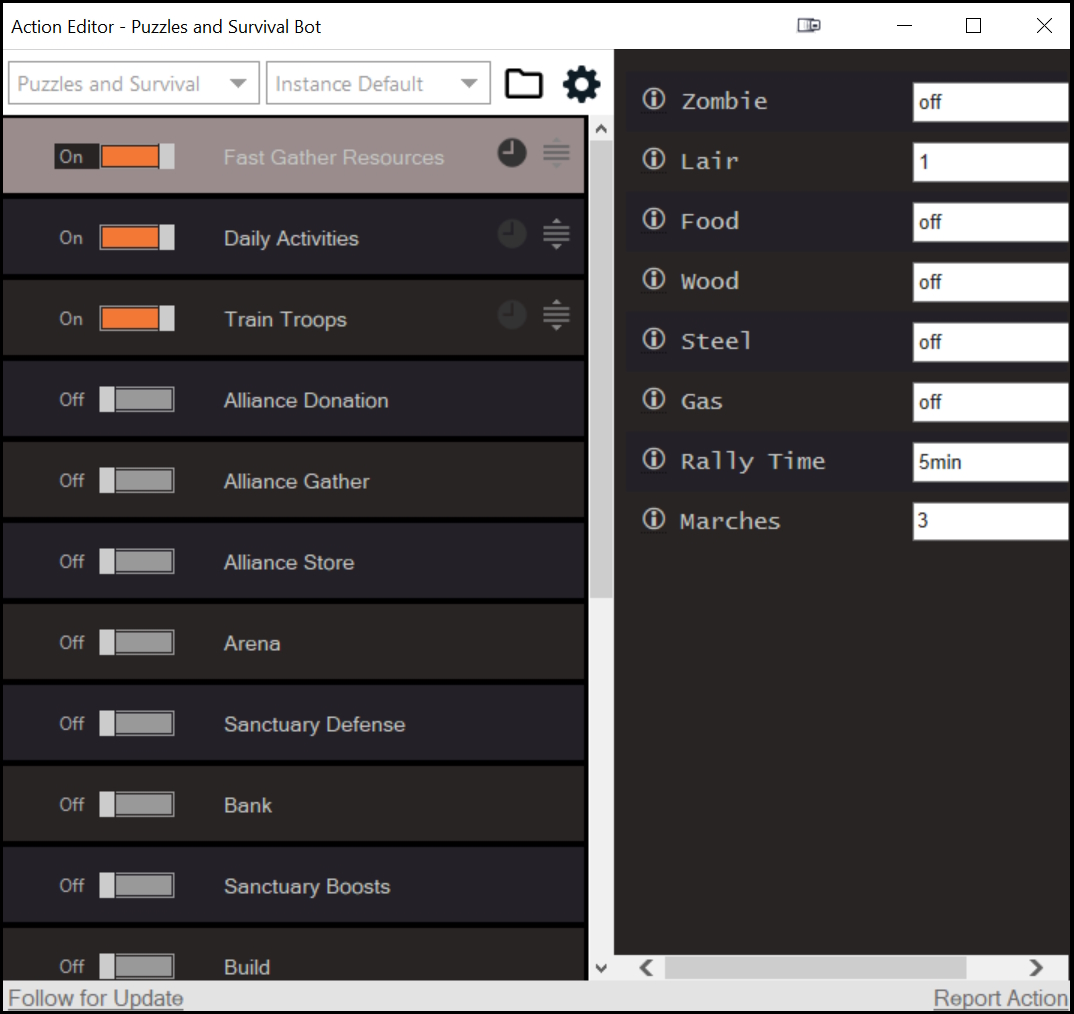This screenshot has width=1074, height=1014.
Task: Select the Arena action
Action: [294, 642]
